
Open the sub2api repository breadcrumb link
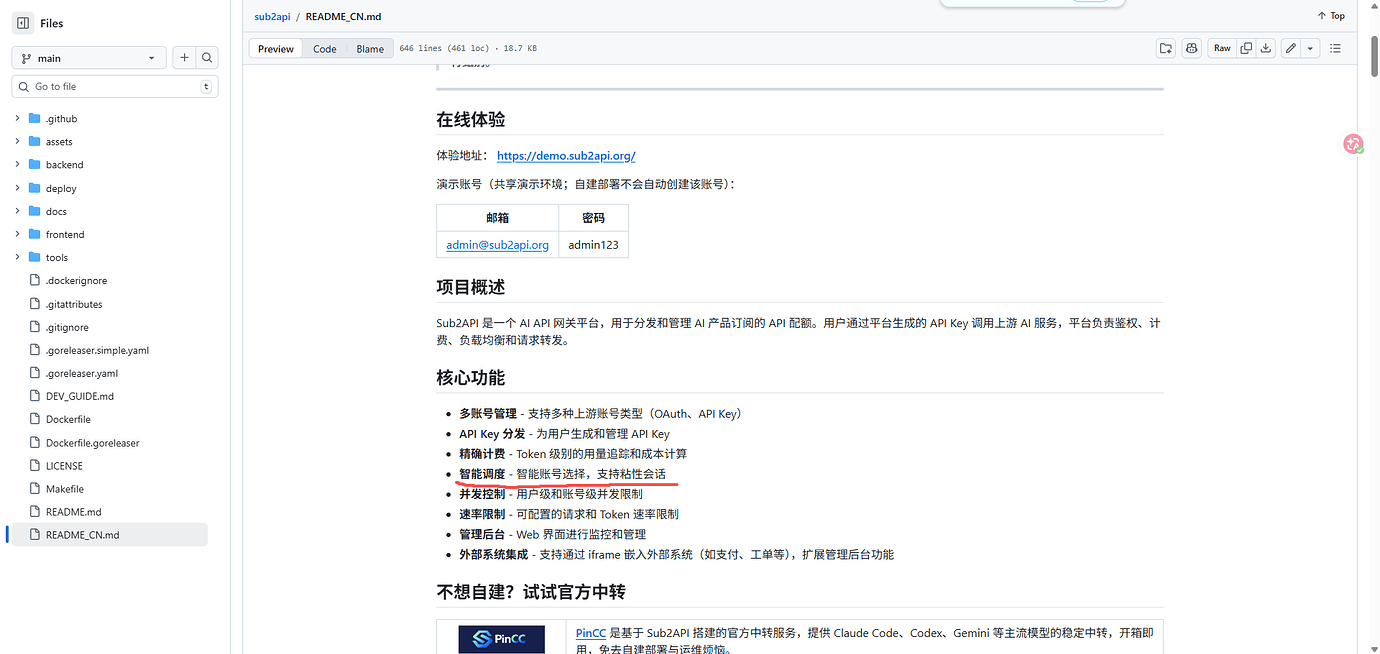pyautogui.click(x=270, y=17)
